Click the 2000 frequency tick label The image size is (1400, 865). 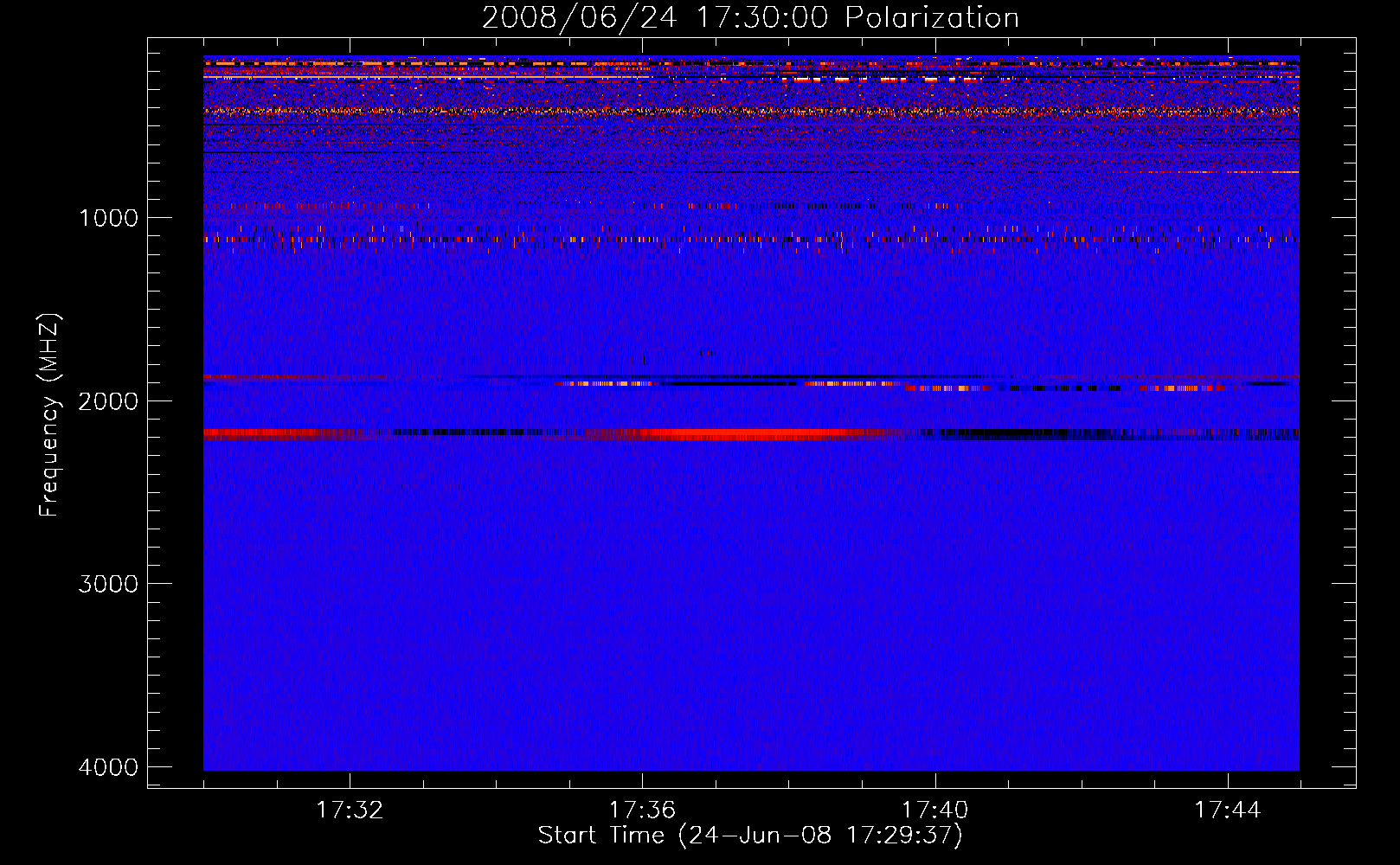pyautogui.click(x=108, y=400)
